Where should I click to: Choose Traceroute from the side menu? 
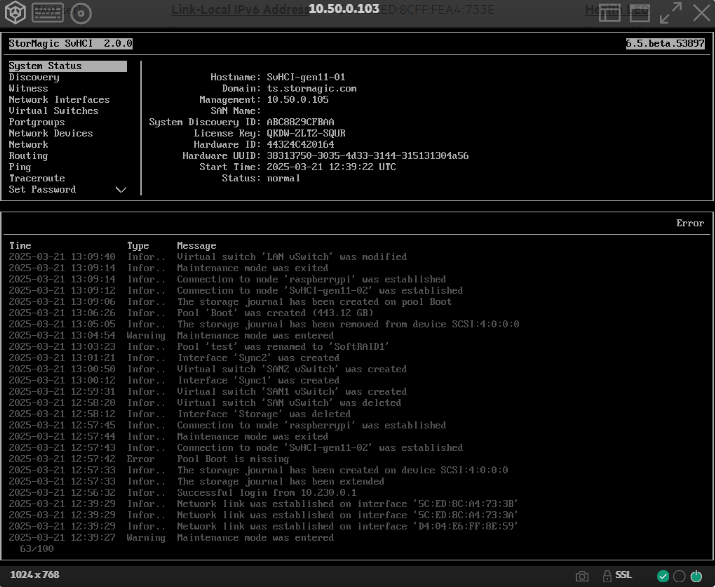[37, 178]
